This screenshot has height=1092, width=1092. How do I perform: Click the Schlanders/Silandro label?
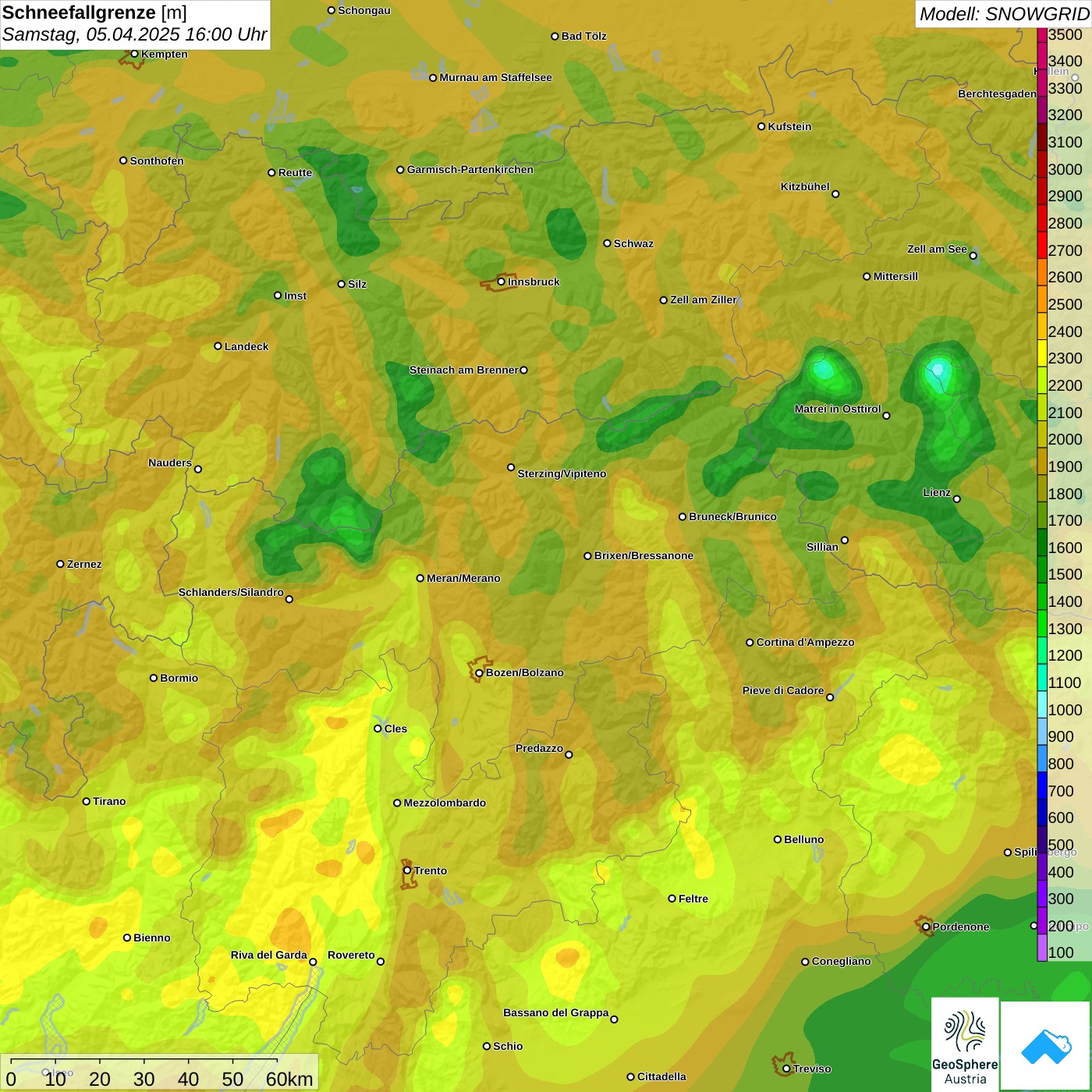[x=231, y=592]
